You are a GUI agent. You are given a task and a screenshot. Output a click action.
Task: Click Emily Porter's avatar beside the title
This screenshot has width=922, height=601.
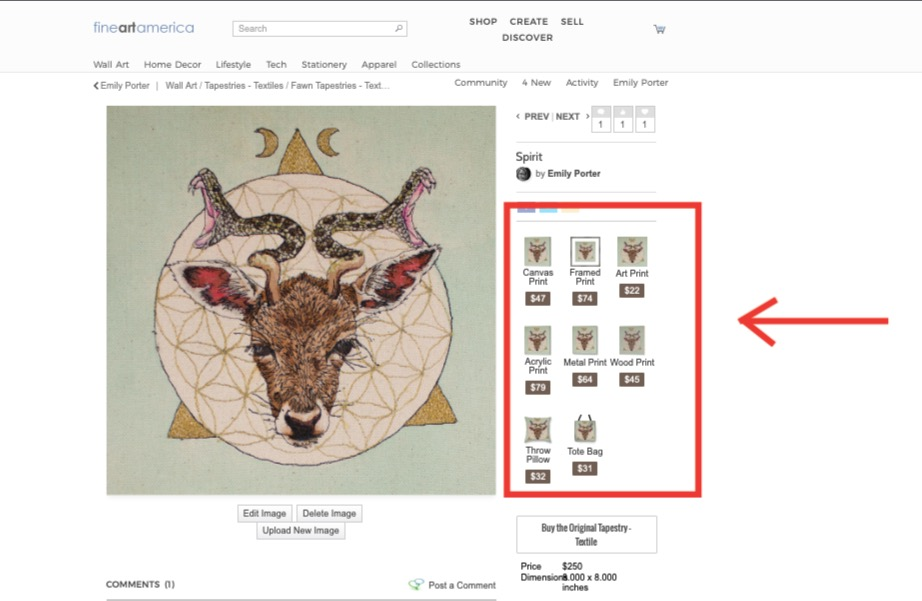(523, 174)
